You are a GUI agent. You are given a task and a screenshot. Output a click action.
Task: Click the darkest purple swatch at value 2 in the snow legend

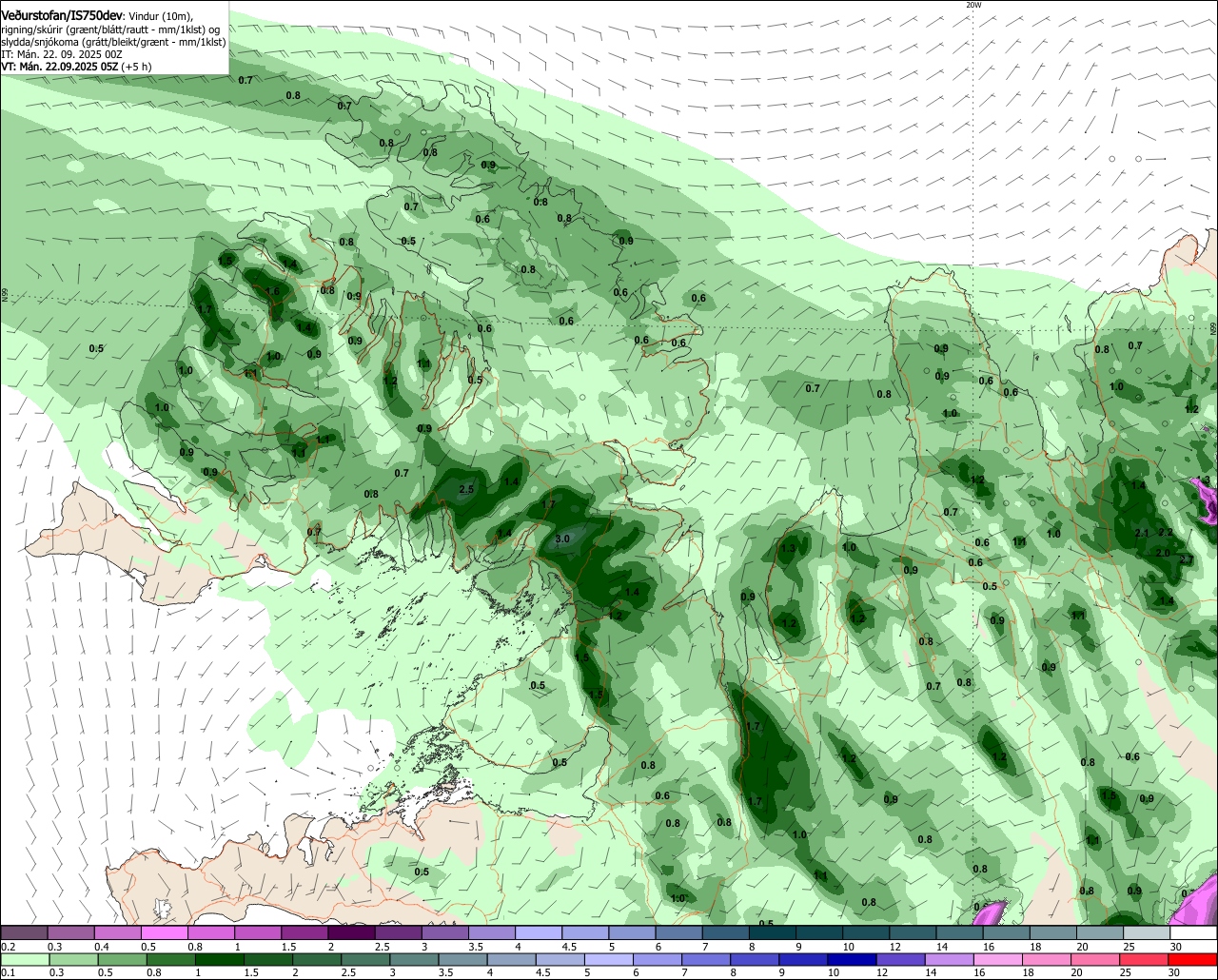352,932
